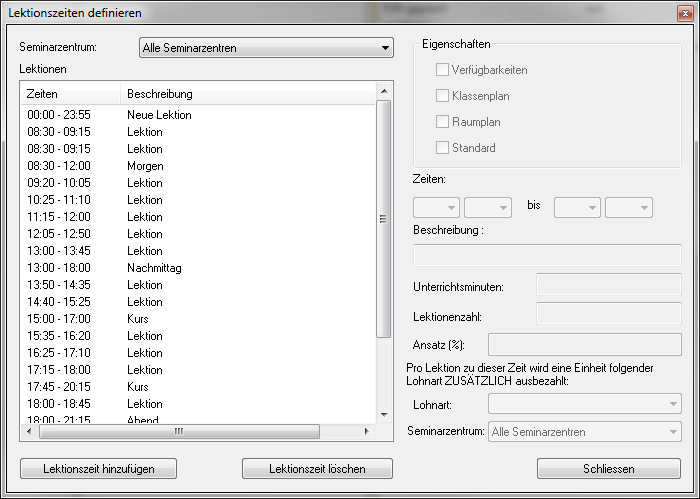
Task: Toggle the Klassenplan checkbox
Action: 443,96
